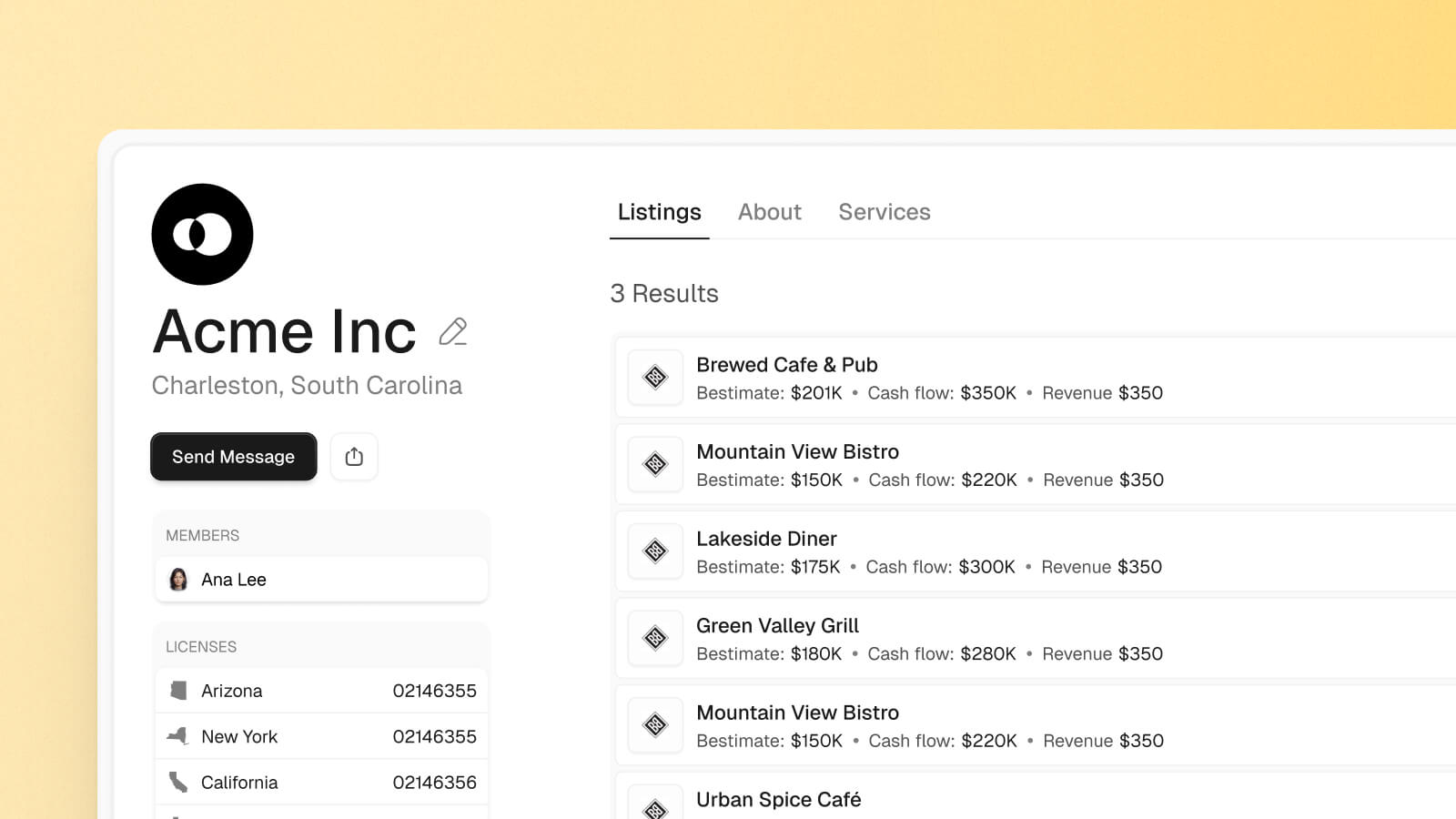Click the New York license number 02146355

pos(435,736)
